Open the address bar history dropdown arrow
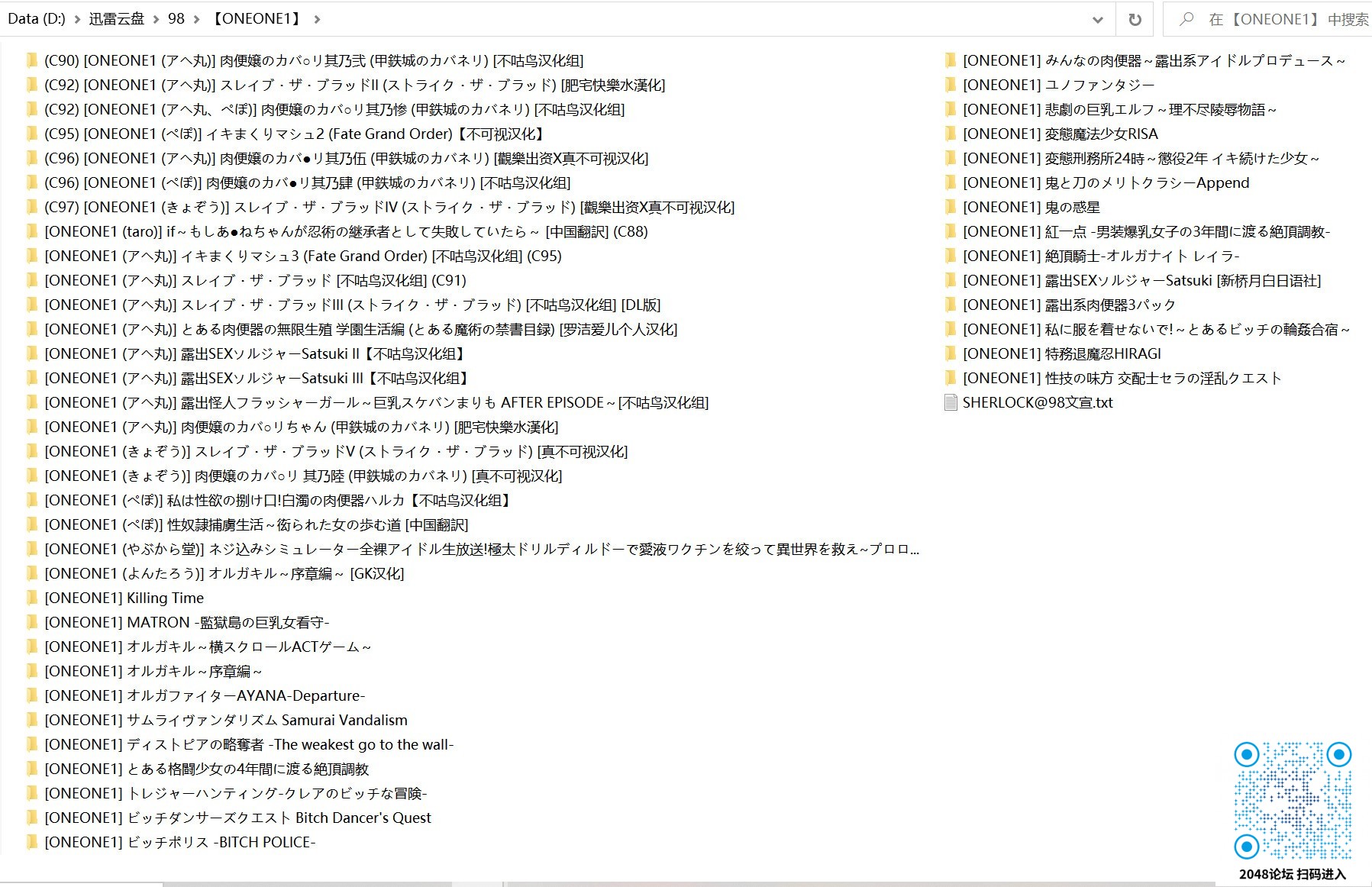 click(x=1098, y=20)
